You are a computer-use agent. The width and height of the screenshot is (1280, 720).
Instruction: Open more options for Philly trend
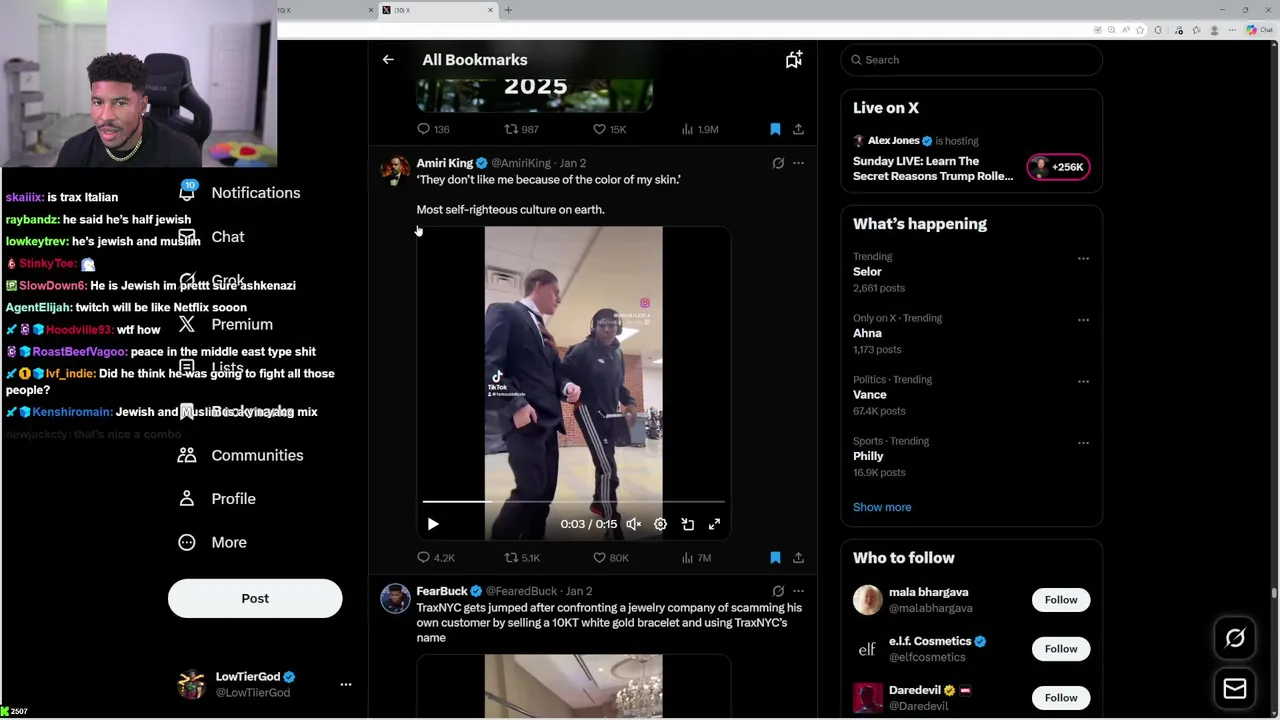click(1083, 443)
